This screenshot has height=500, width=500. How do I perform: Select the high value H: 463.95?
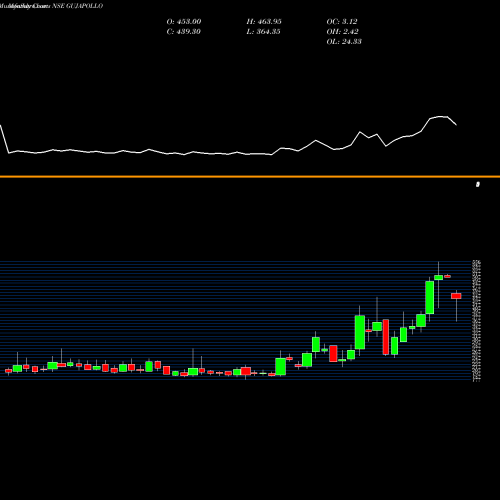click(x=264, y=21)
